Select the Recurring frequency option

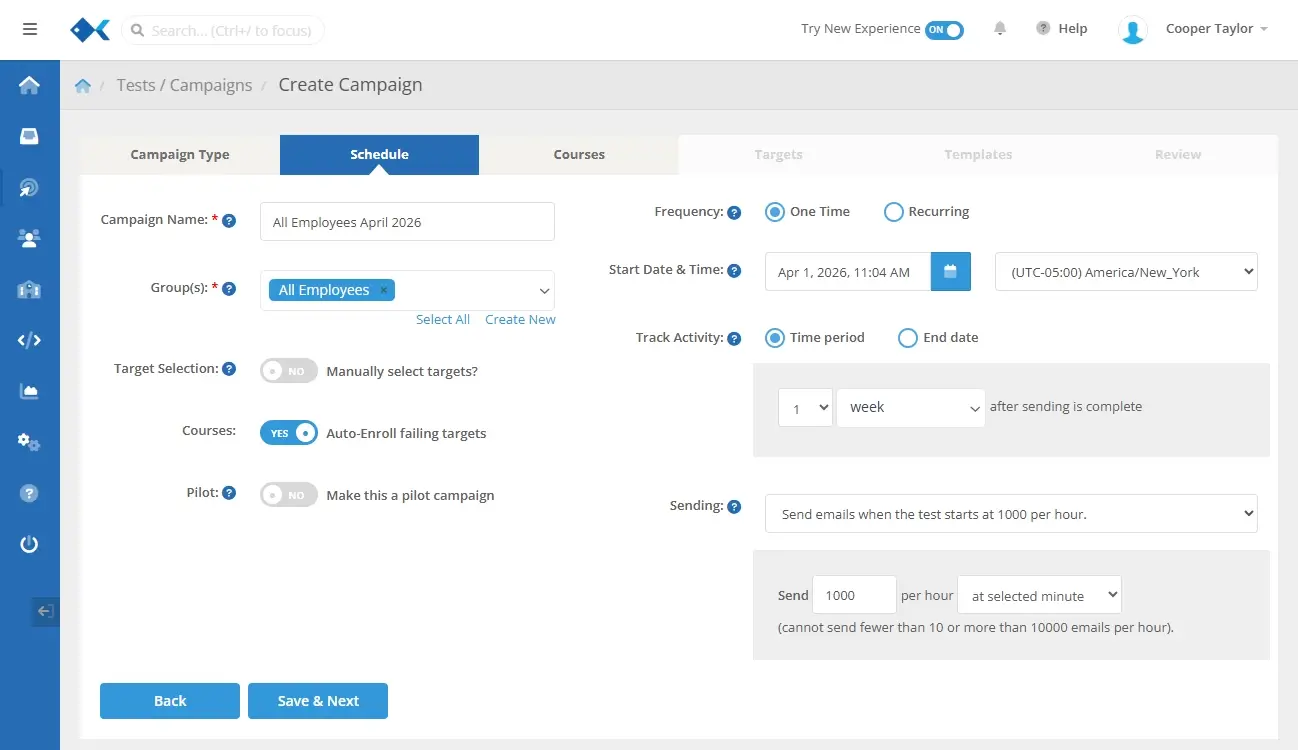click(x=894, y=212)
